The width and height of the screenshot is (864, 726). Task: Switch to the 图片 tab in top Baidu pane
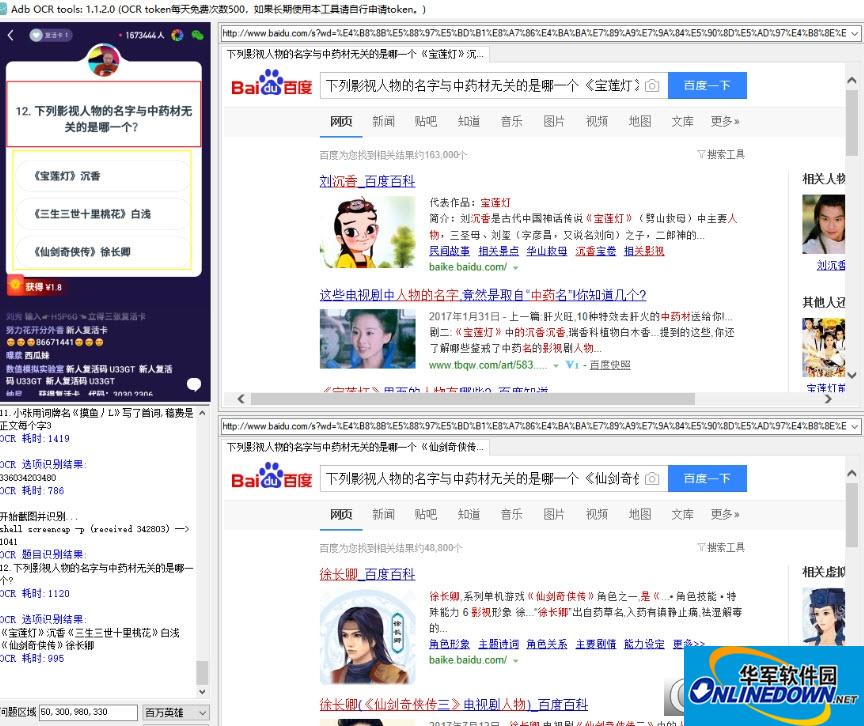point(554,122)
